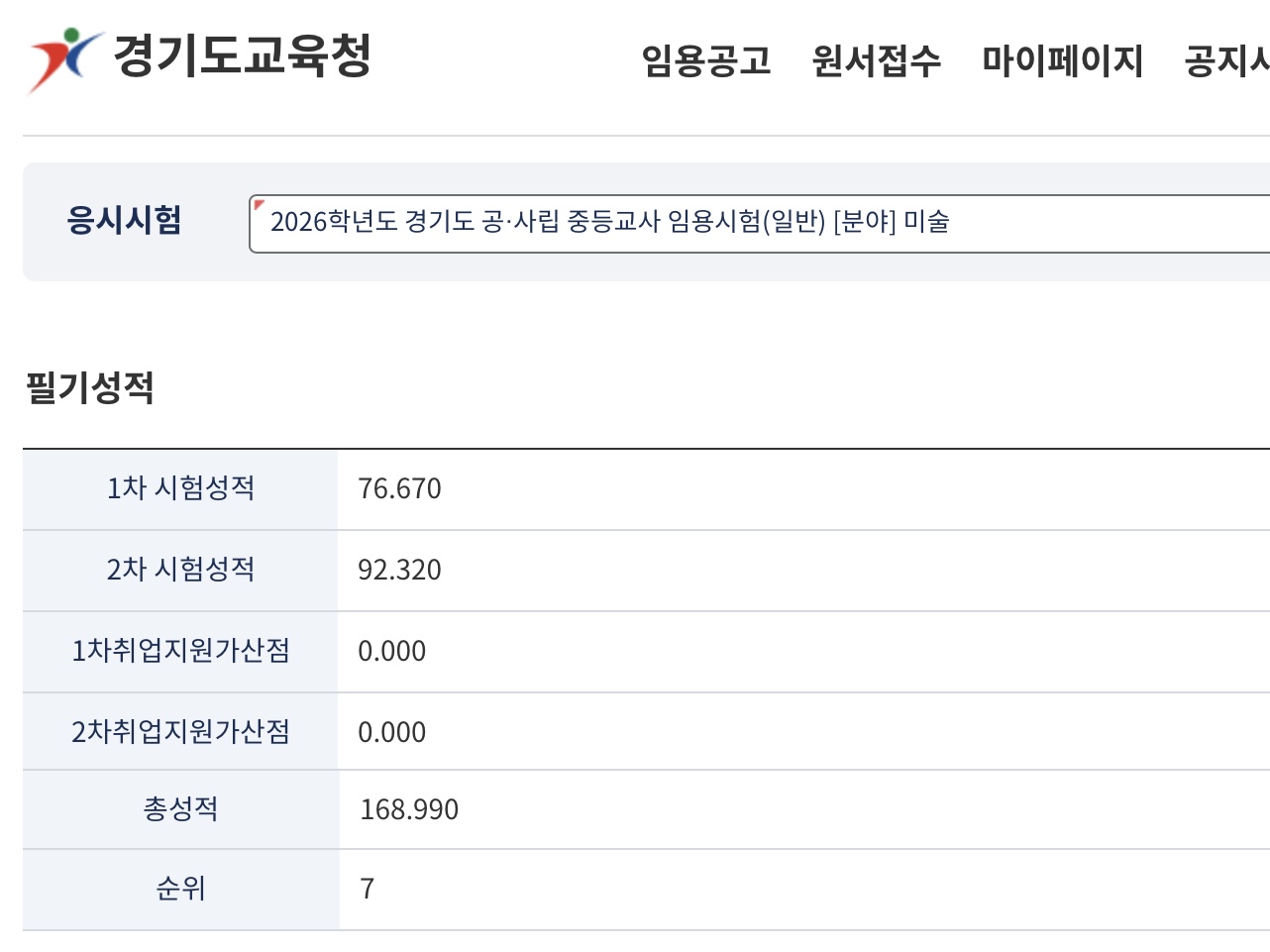Image resolution: width=1270 pixels, height=952 pixels.
Task: Click the 순위 row label
Action: (180, 889)
